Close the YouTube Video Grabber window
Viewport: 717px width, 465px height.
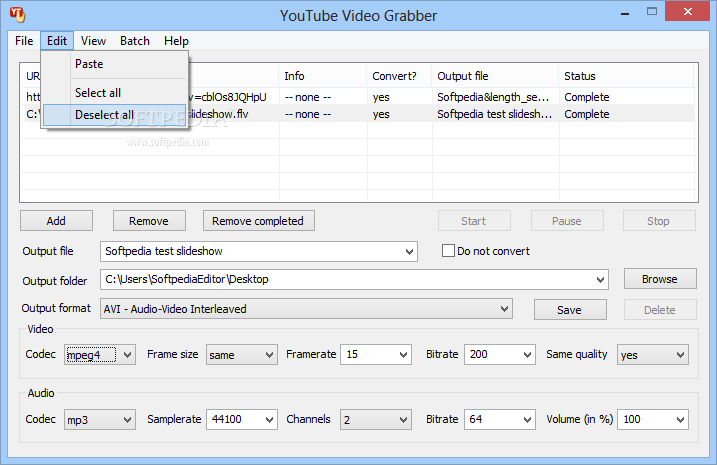pos(687,12)
